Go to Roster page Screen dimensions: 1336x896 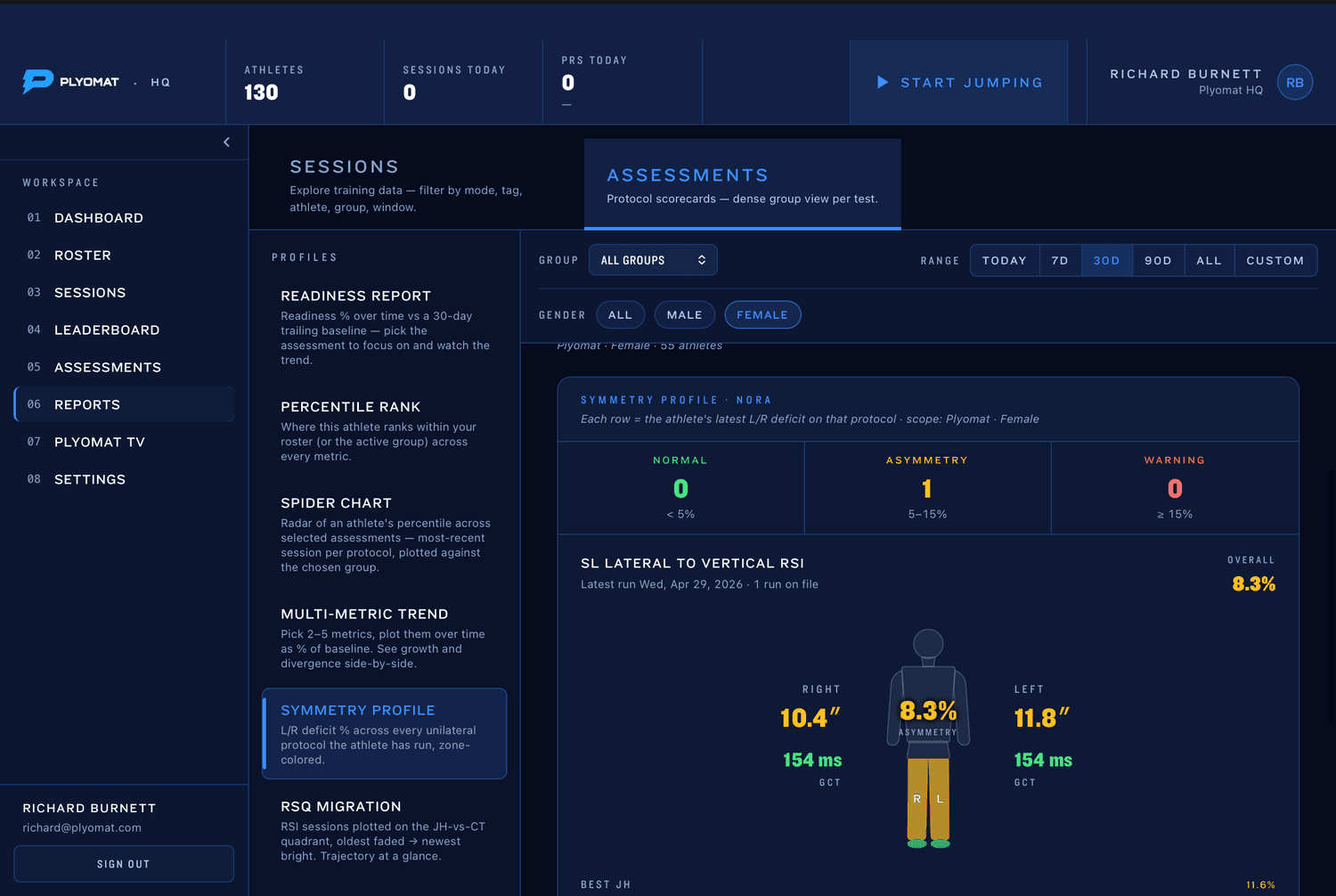point(124,256)
